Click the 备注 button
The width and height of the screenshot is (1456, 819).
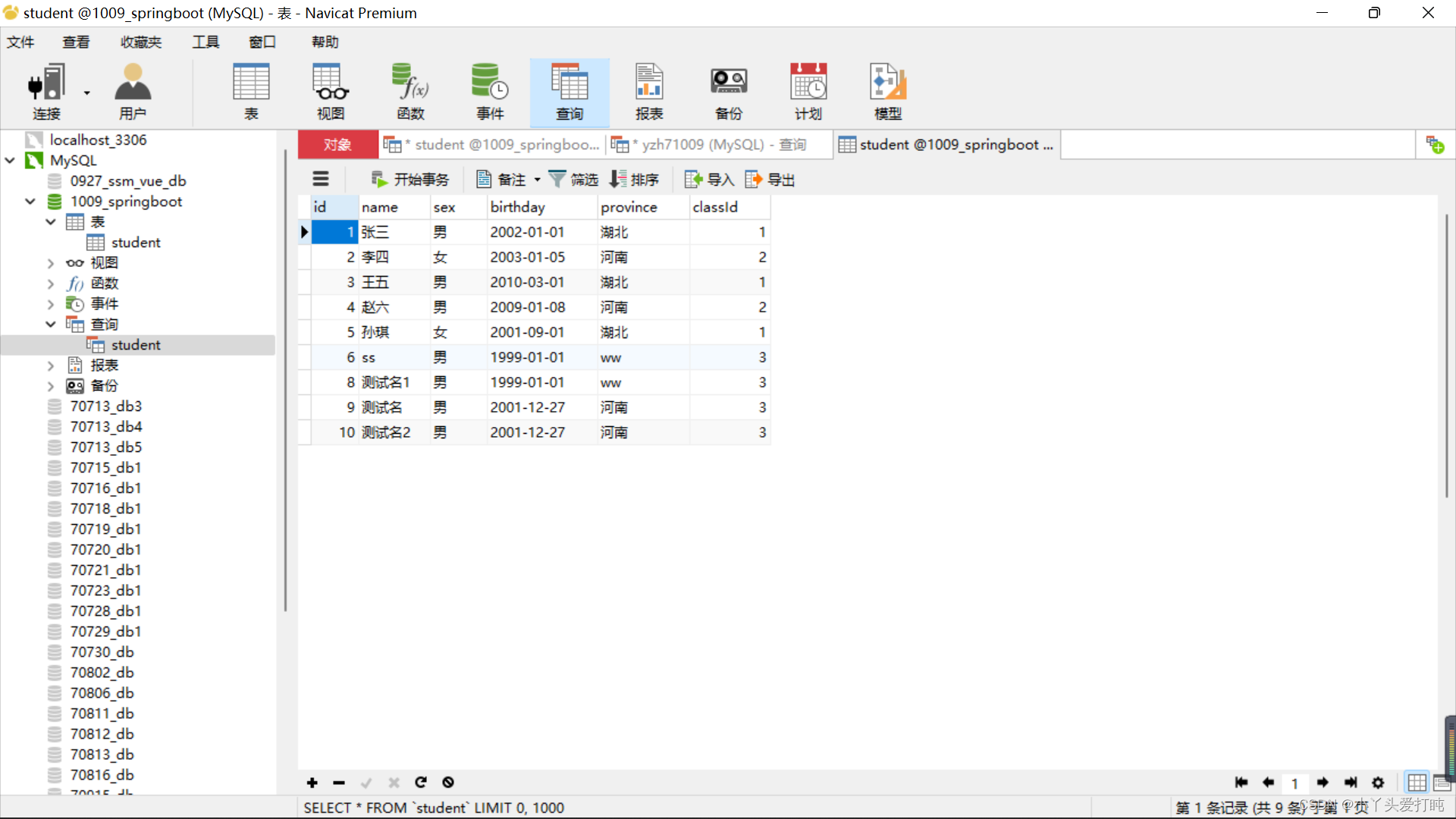tap(501, 179)
